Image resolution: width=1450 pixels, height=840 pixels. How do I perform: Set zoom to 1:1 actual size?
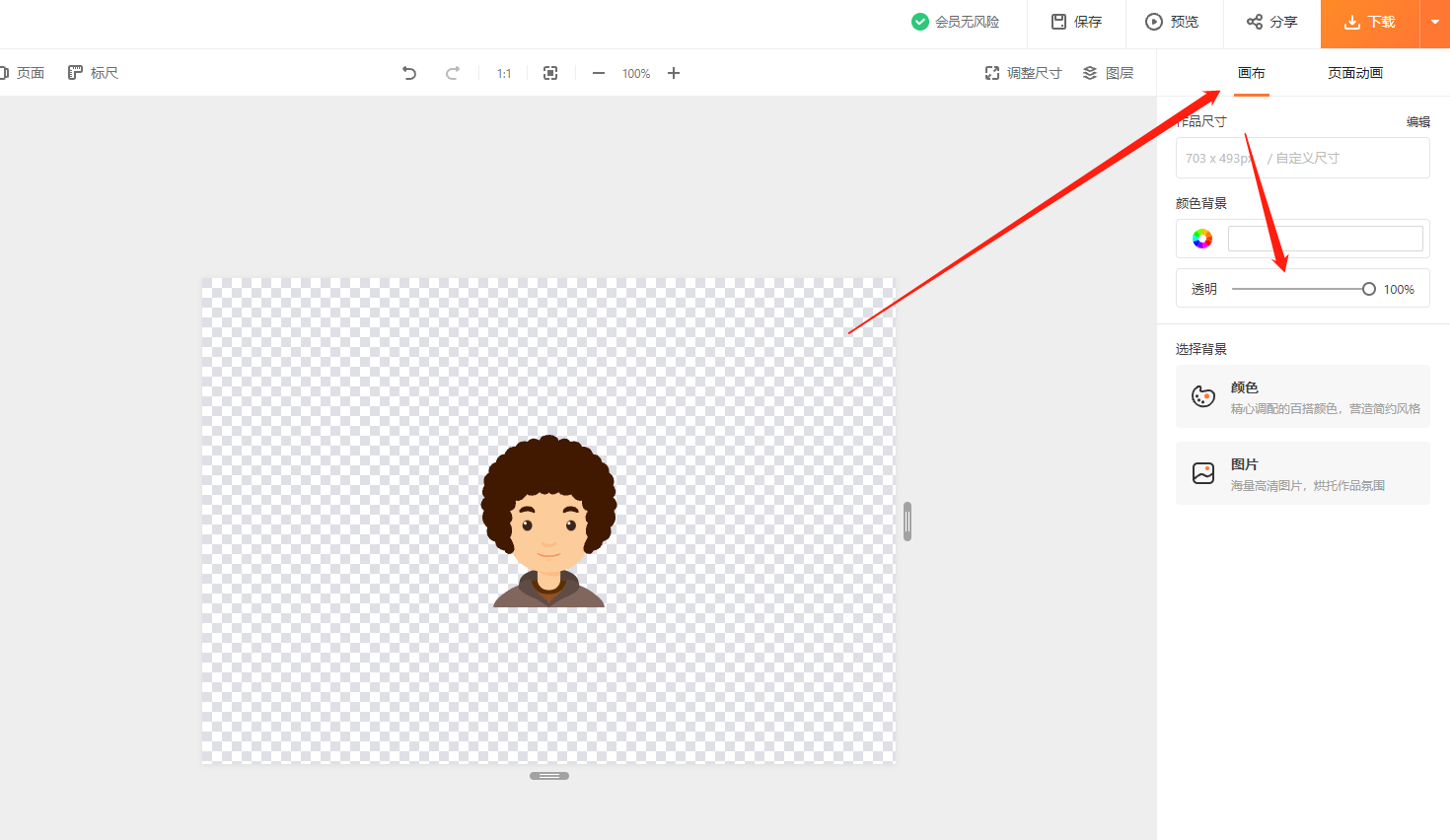click(x=504, y=73)
